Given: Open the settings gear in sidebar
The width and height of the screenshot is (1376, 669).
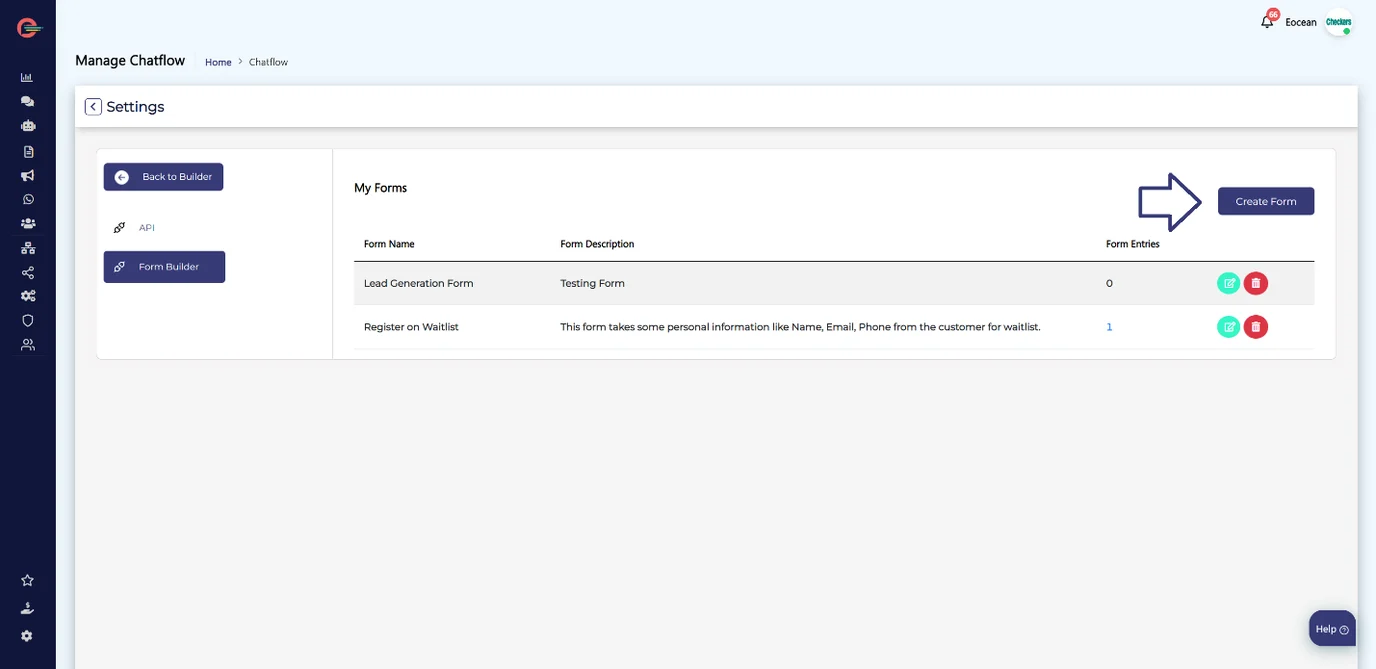Looking at the screenshot, I should 27,636.
